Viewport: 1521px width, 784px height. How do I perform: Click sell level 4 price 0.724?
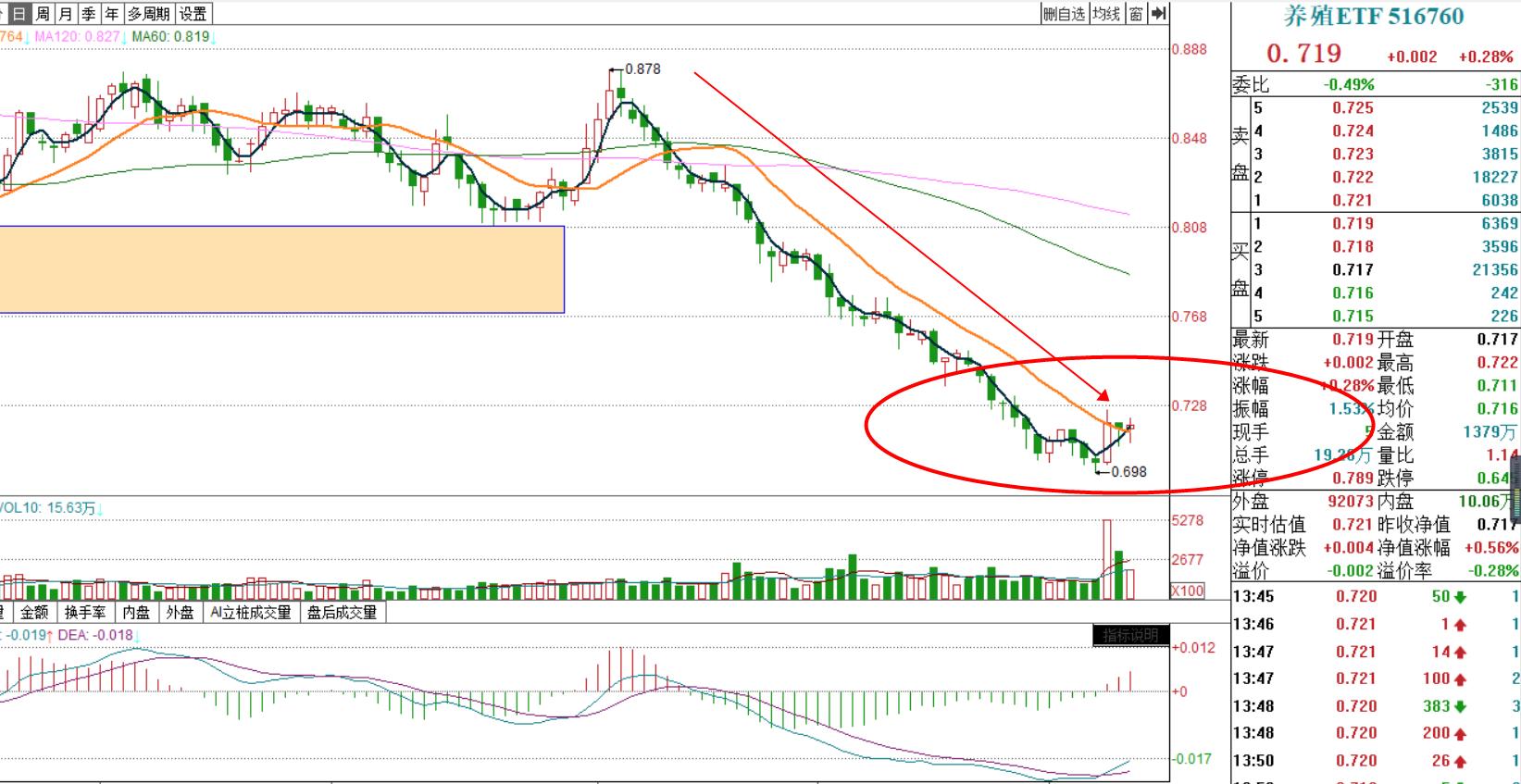[x=1353, y=131]
